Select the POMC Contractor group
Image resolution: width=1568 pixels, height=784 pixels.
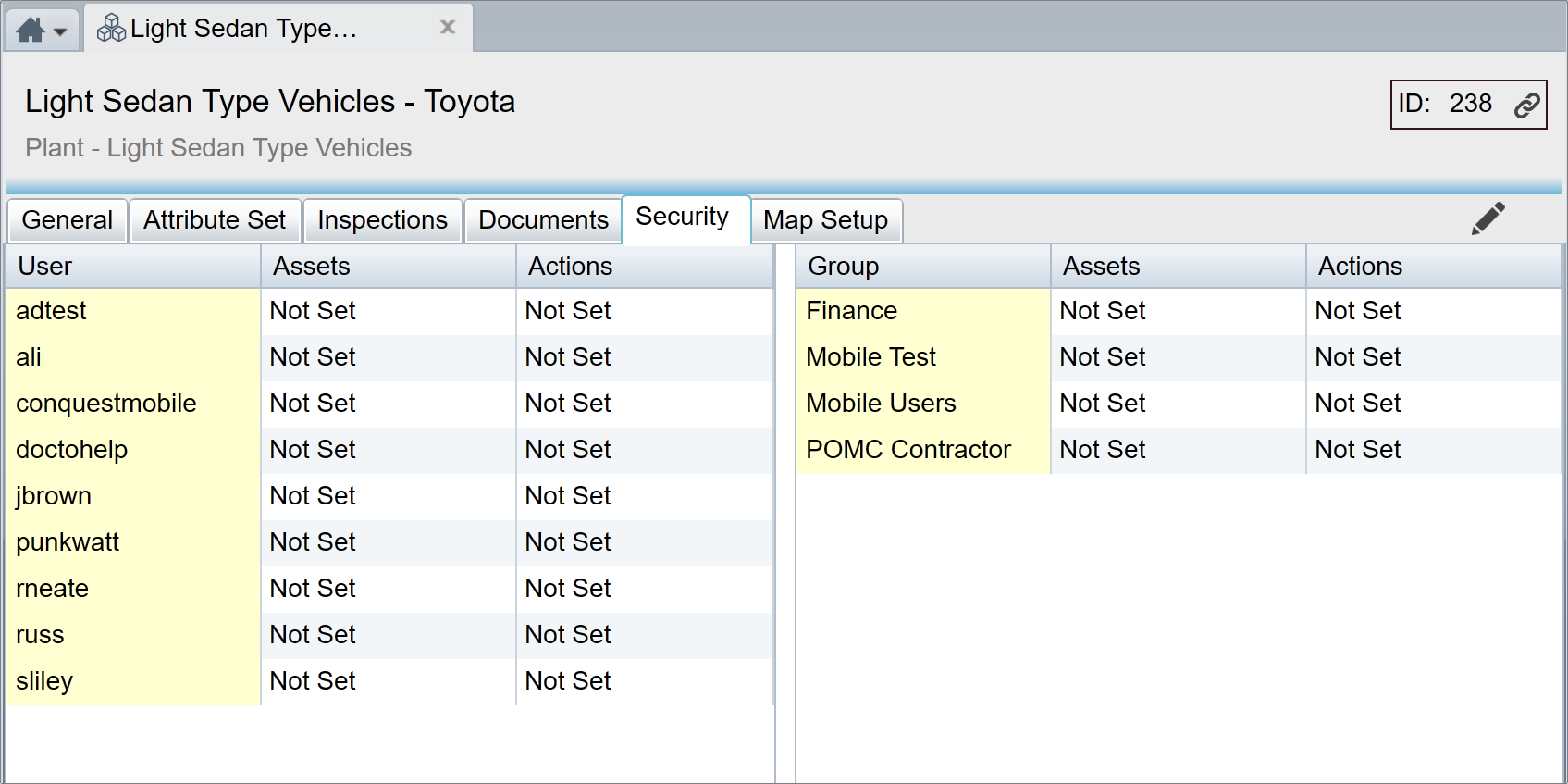[x=923, y=451]
